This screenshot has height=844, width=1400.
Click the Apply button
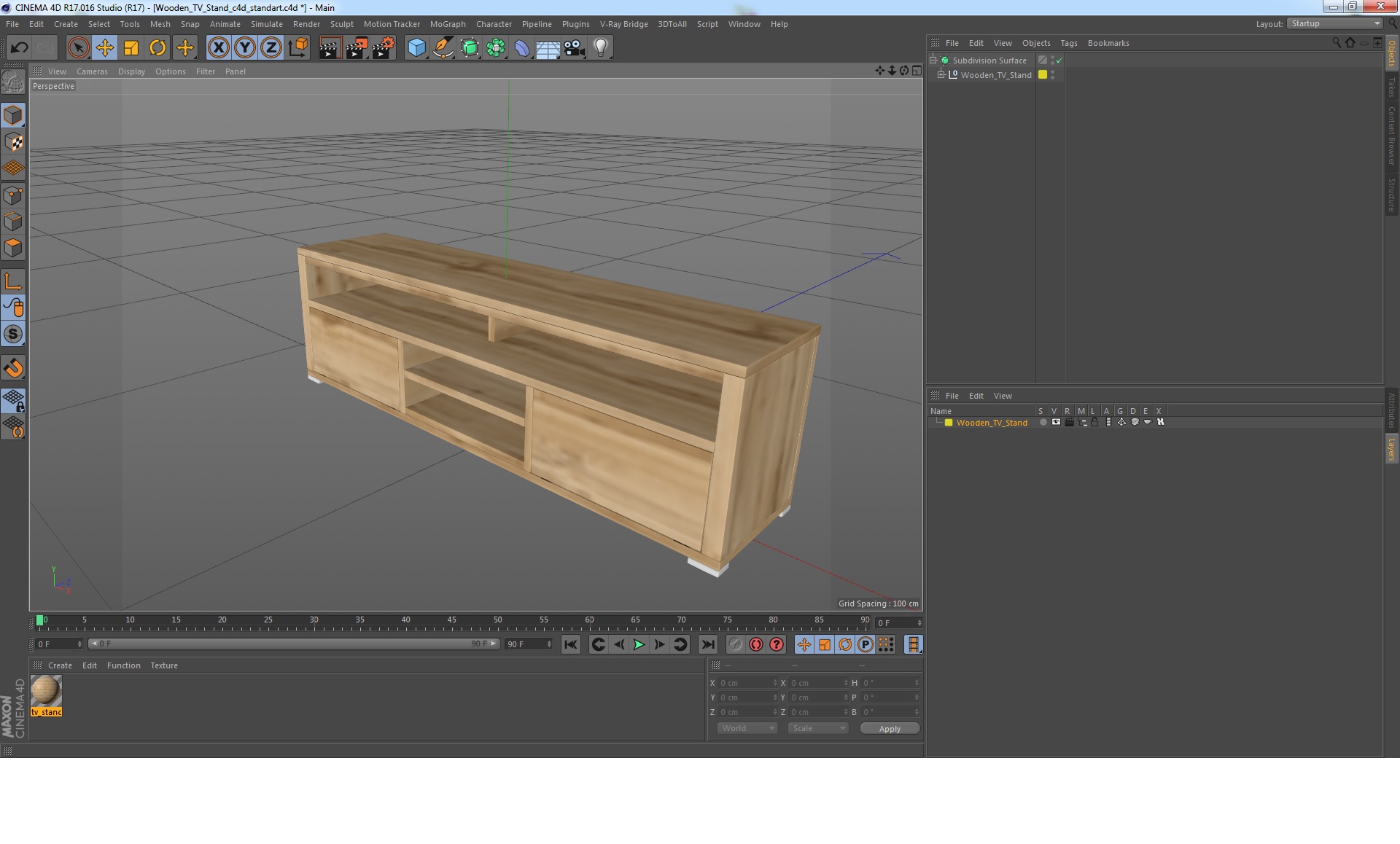click(890, 729)
